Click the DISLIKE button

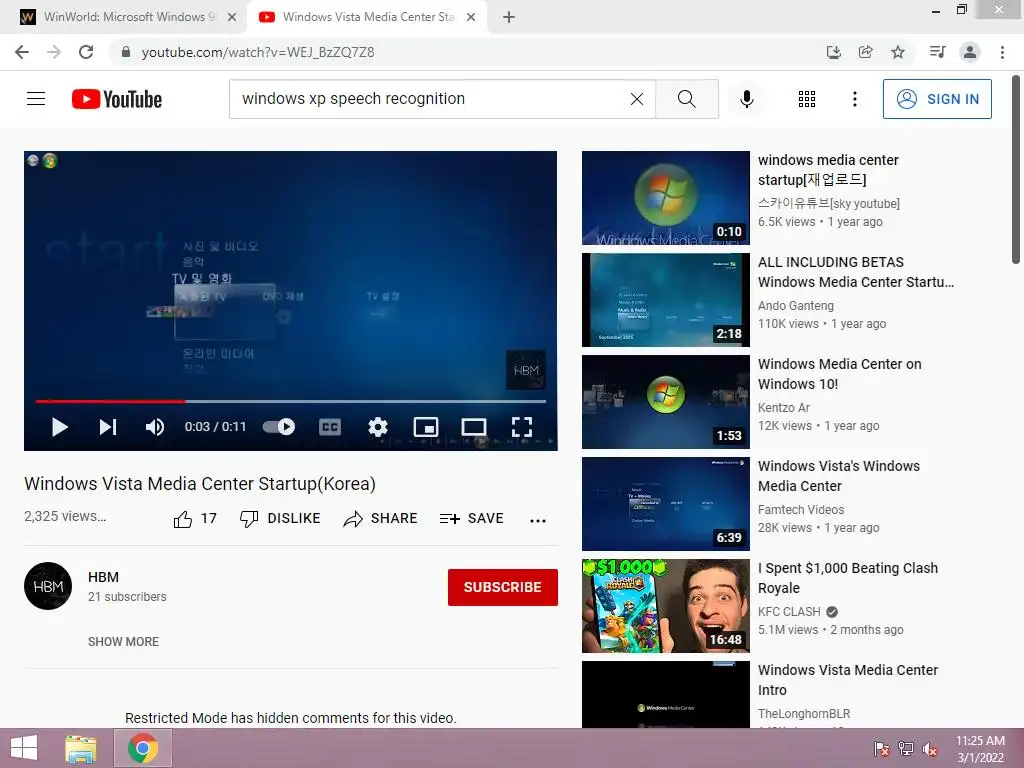pos(280,519)
